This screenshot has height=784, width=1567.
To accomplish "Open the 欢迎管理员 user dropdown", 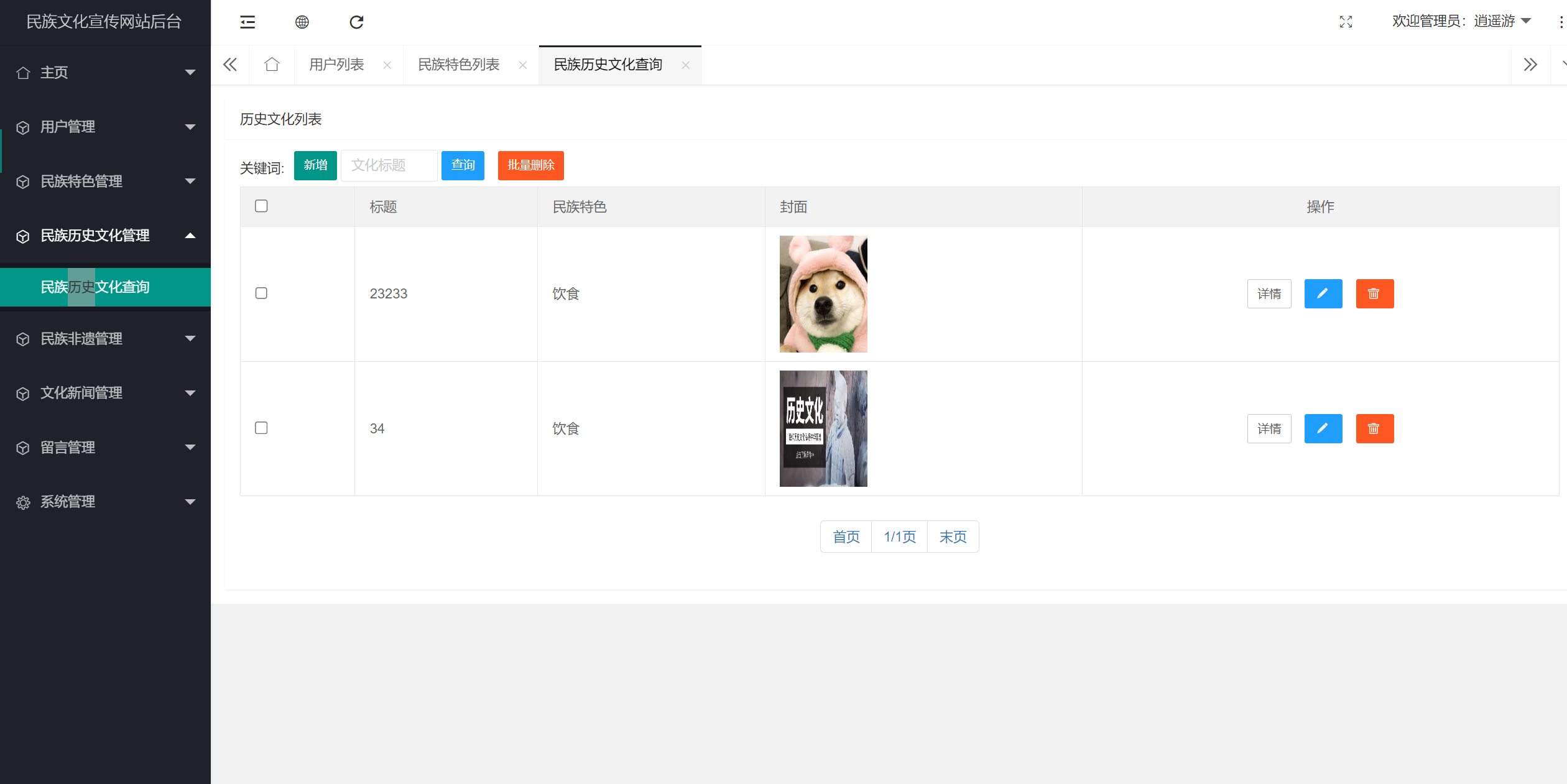I will [x=1461, y=22].
